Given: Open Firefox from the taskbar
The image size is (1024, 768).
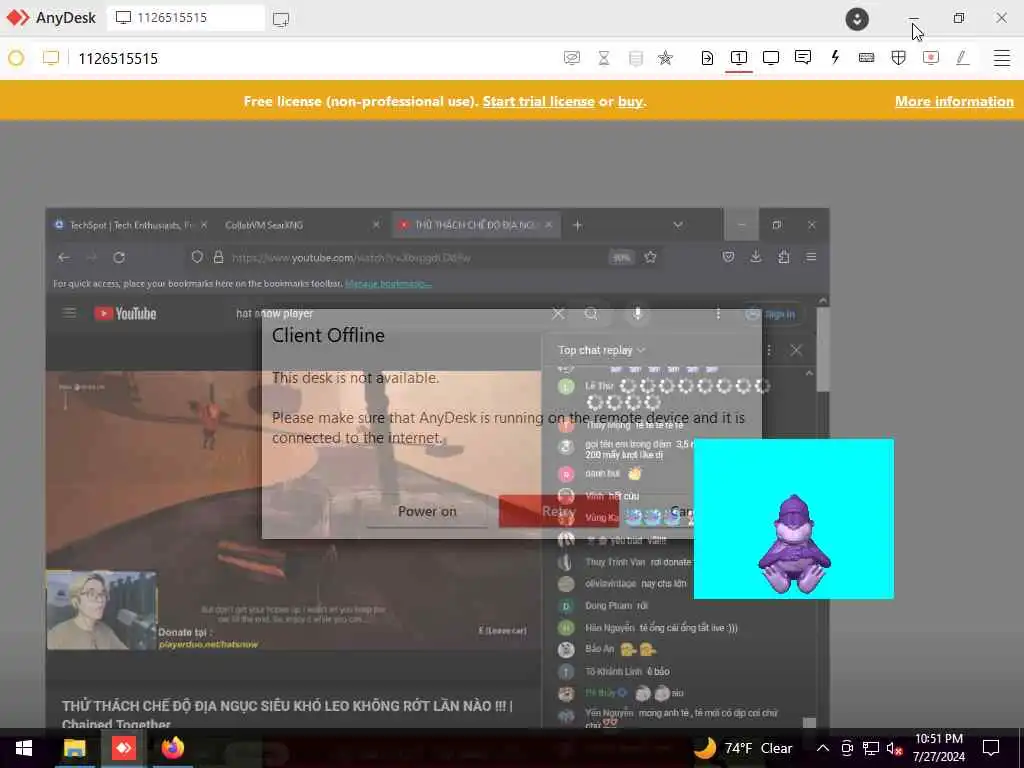Looking at the screenshot, I should pos(173,748).
